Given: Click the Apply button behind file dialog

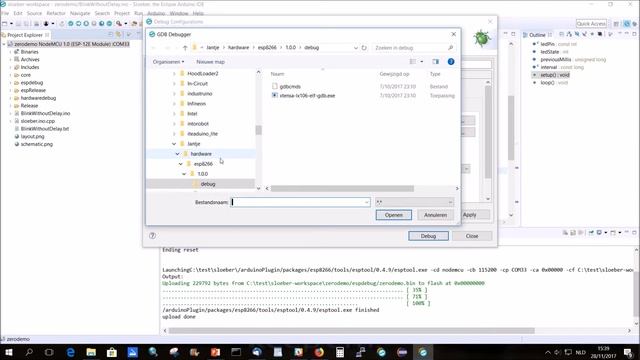Looking at the screenshot, I should 469,215.
